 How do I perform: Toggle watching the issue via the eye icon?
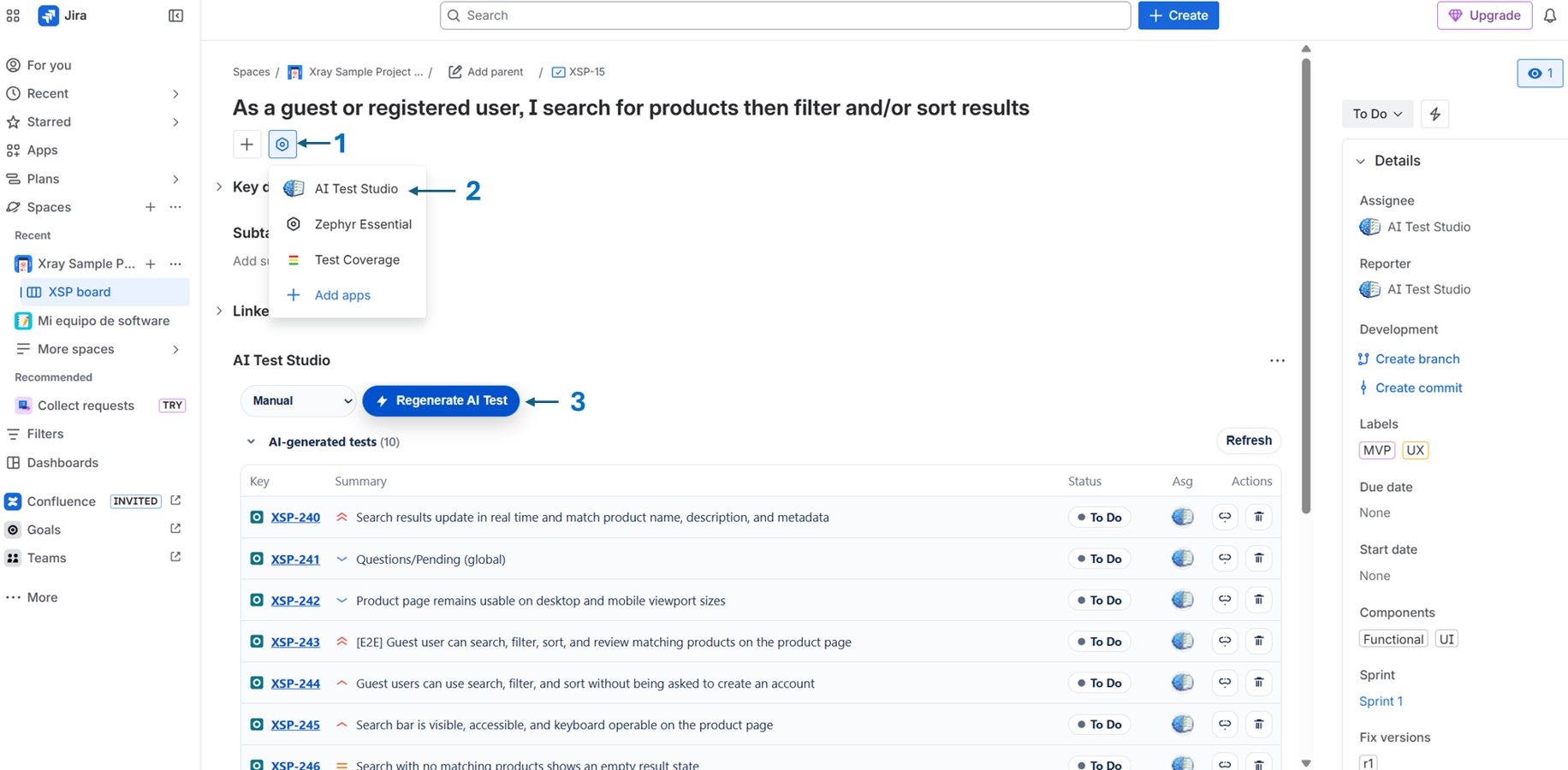tap(1537, 73)
